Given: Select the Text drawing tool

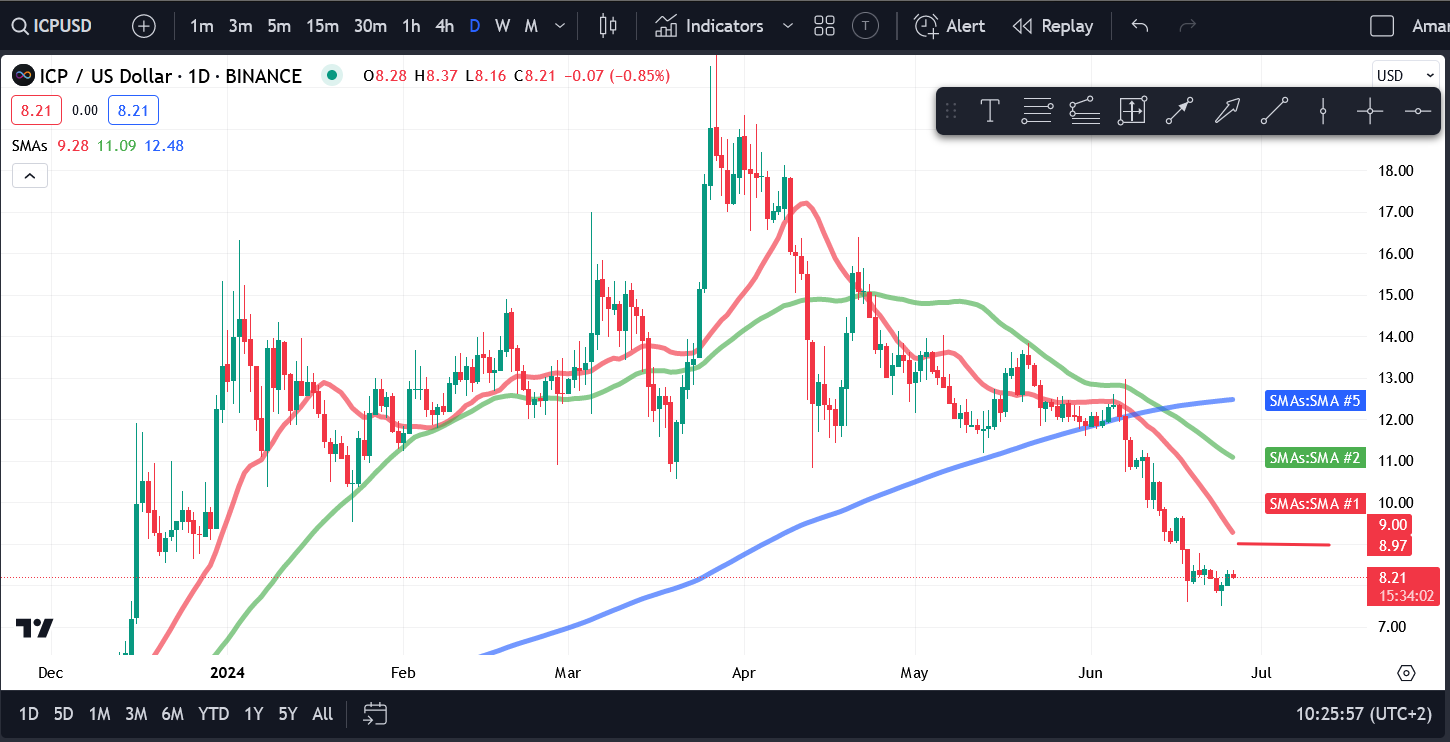Looking at the screenshot, I should pos(990,111).
